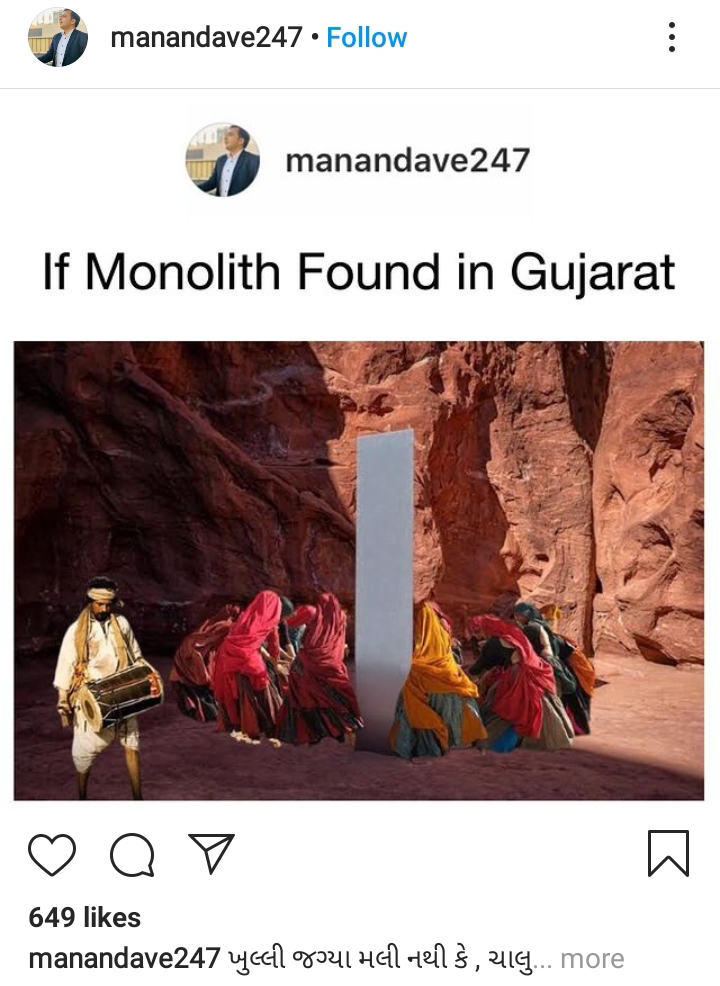Follow manandave247

coord(367,38)
